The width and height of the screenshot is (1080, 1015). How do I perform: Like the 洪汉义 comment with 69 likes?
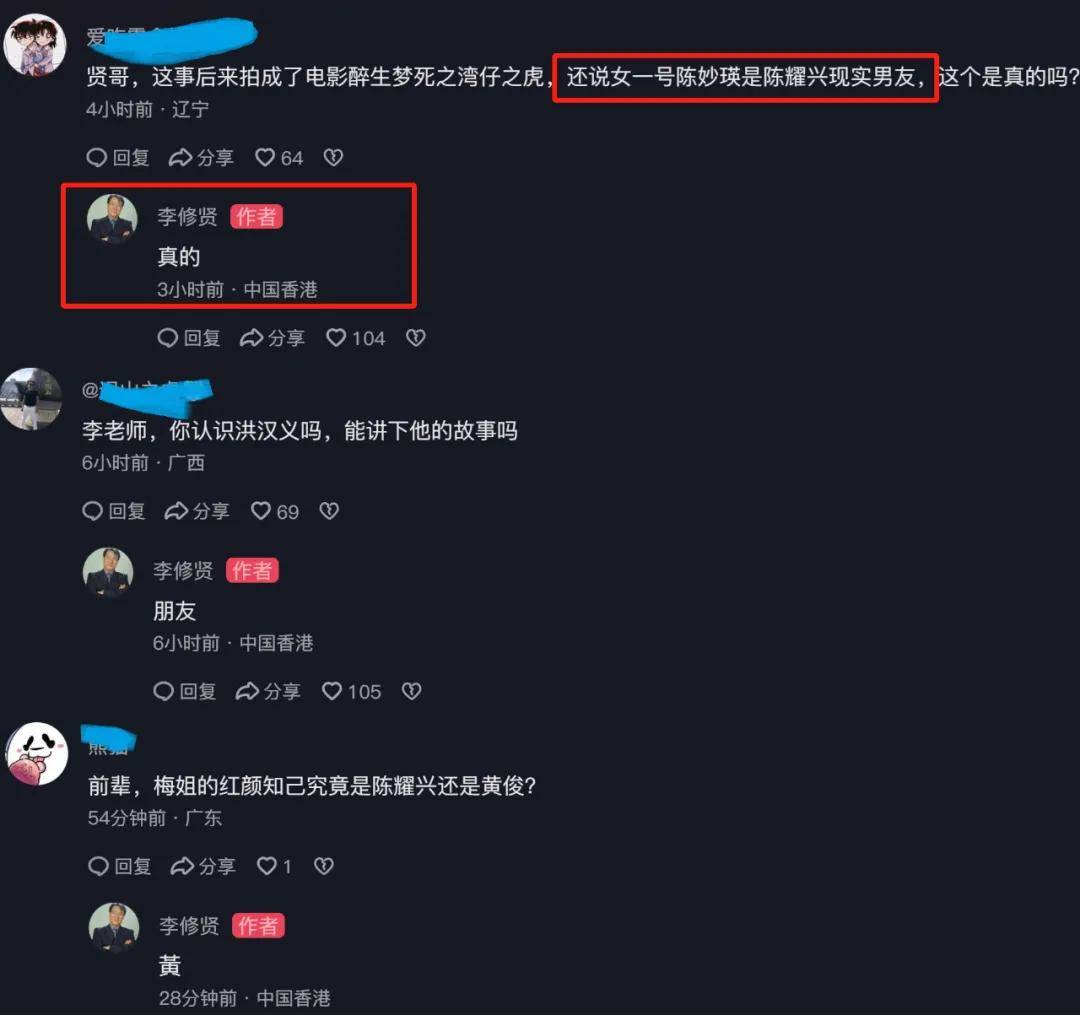(274, 511)
